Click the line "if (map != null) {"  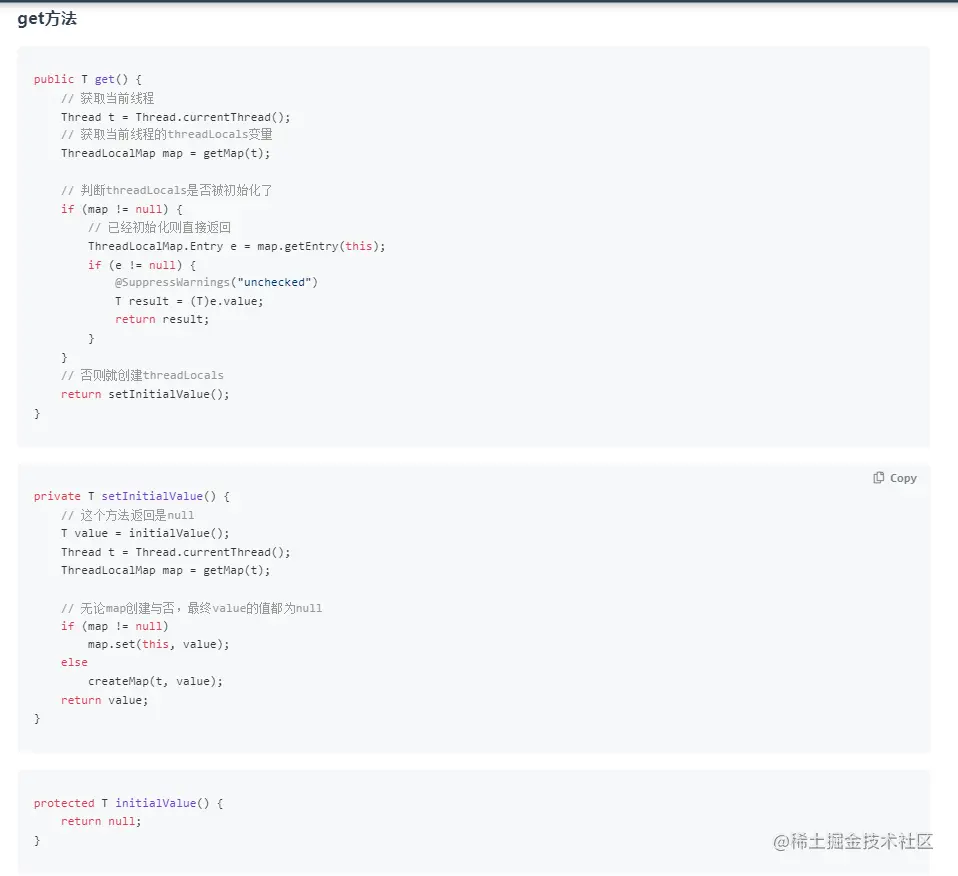point(122,210)
